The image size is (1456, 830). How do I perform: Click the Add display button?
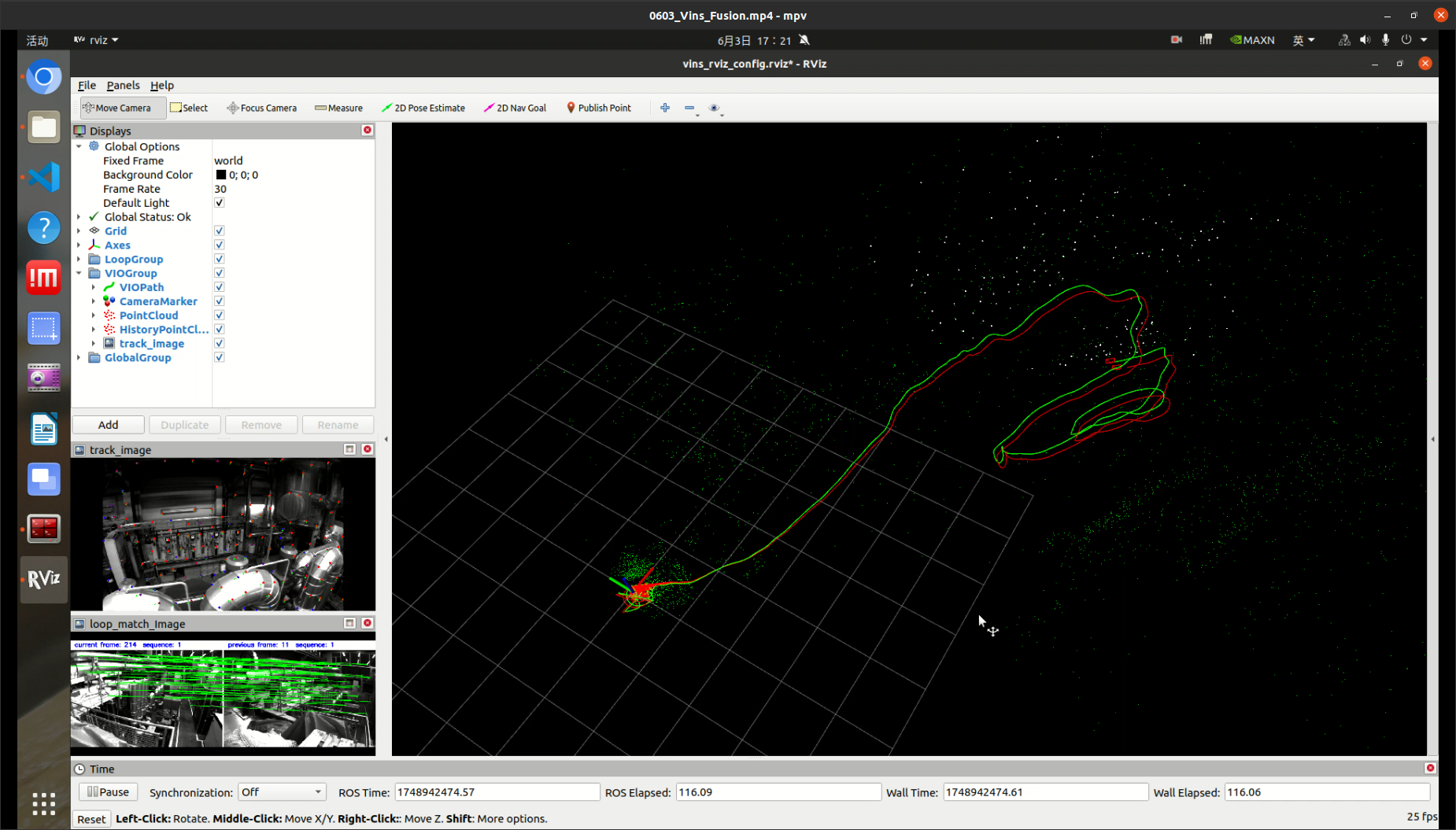109,425
